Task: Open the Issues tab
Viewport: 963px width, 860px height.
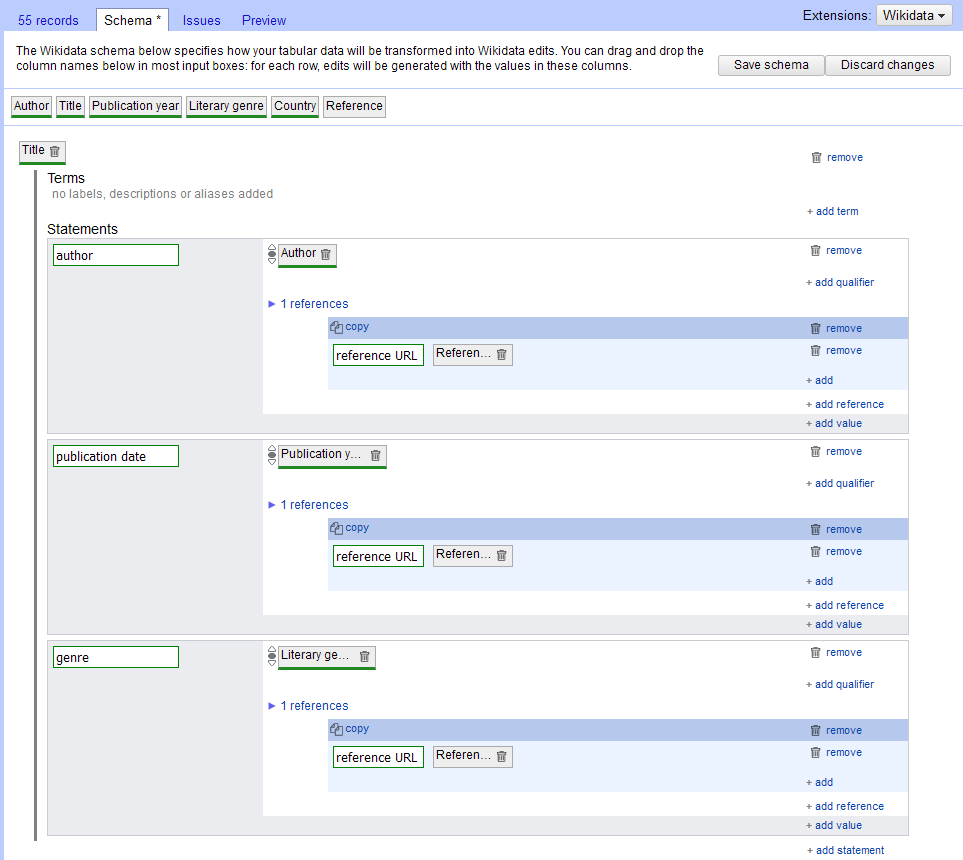Action: point(201,20)
